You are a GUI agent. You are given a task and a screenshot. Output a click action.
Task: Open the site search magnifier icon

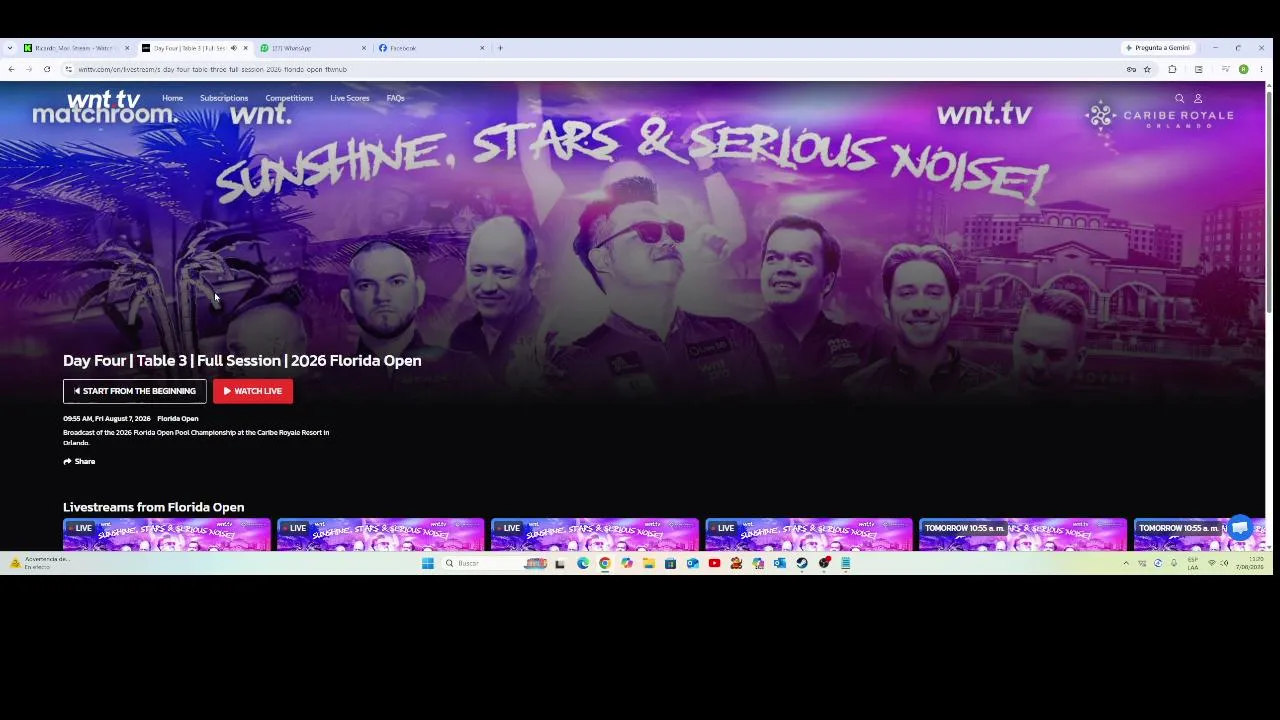(1179, 98)
